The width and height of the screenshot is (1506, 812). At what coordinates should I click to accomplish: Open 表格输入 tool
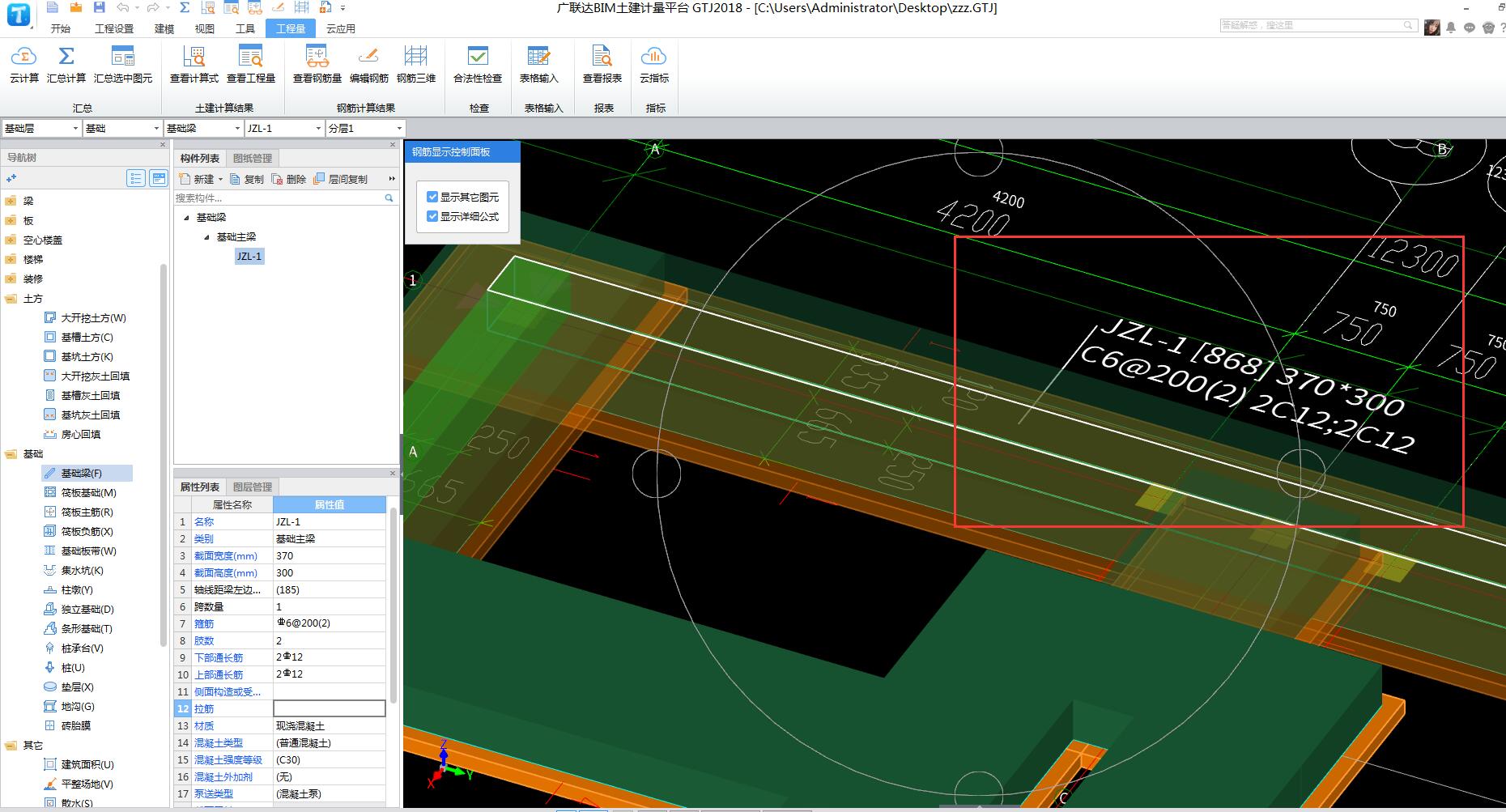click(x=539, y=65)
